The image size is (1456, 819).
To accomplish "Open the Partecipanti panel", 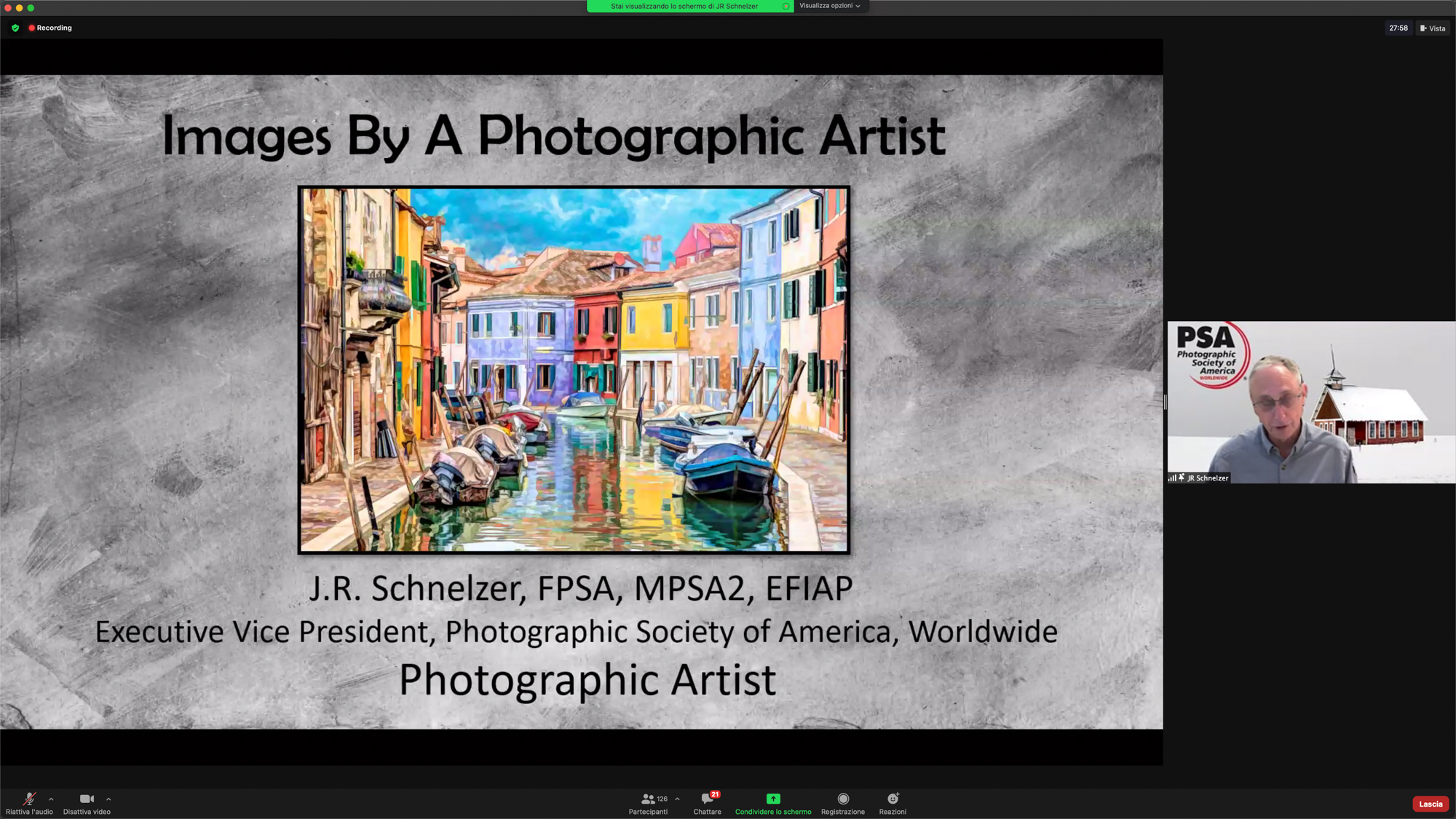I will [x=648, y=803].
